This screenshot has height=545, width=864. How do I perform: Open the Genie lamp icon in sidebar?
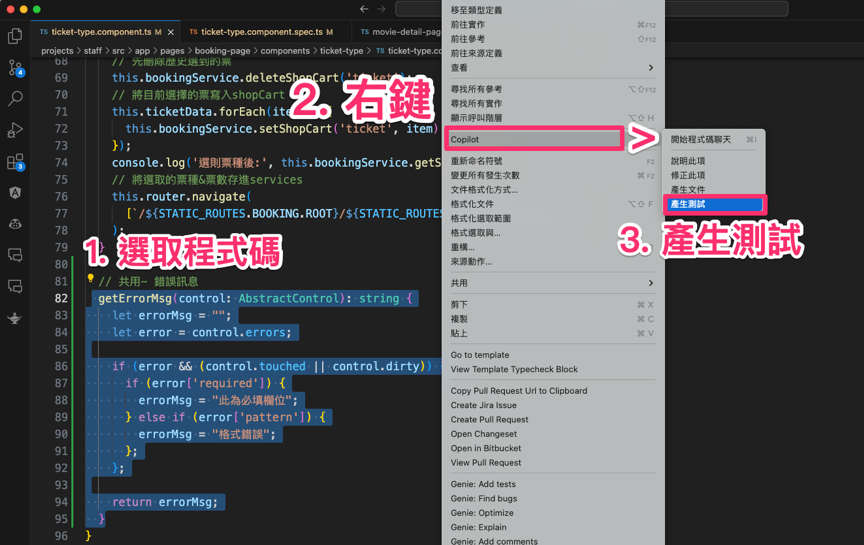click(x=15, y=318)
